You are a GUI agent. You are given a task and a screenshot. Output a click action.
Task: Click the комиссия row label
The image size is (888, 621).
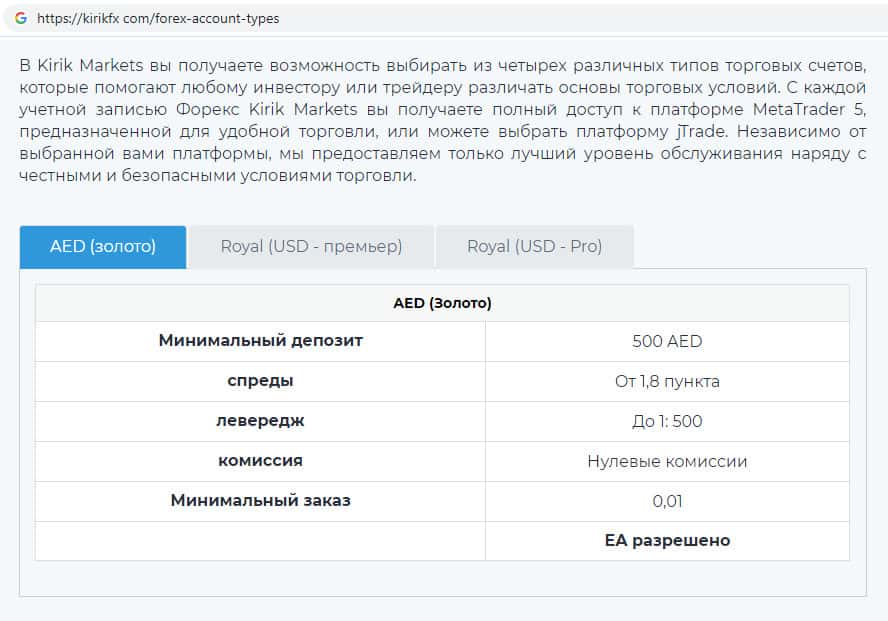pos(260,461)
